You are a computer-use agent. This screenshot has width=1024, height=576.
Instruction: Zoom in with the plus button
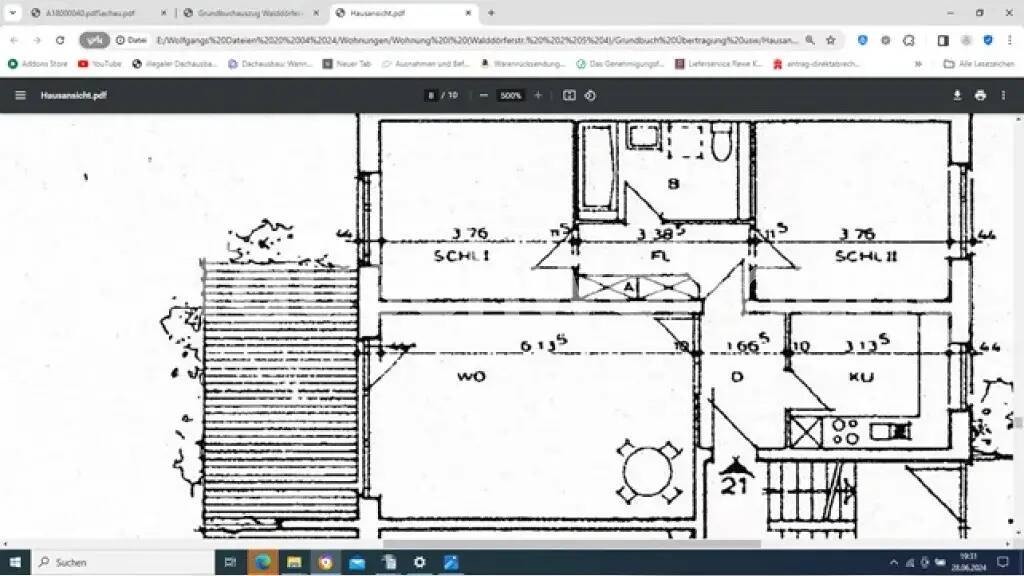pyautogui.click(x=538, y=95)
